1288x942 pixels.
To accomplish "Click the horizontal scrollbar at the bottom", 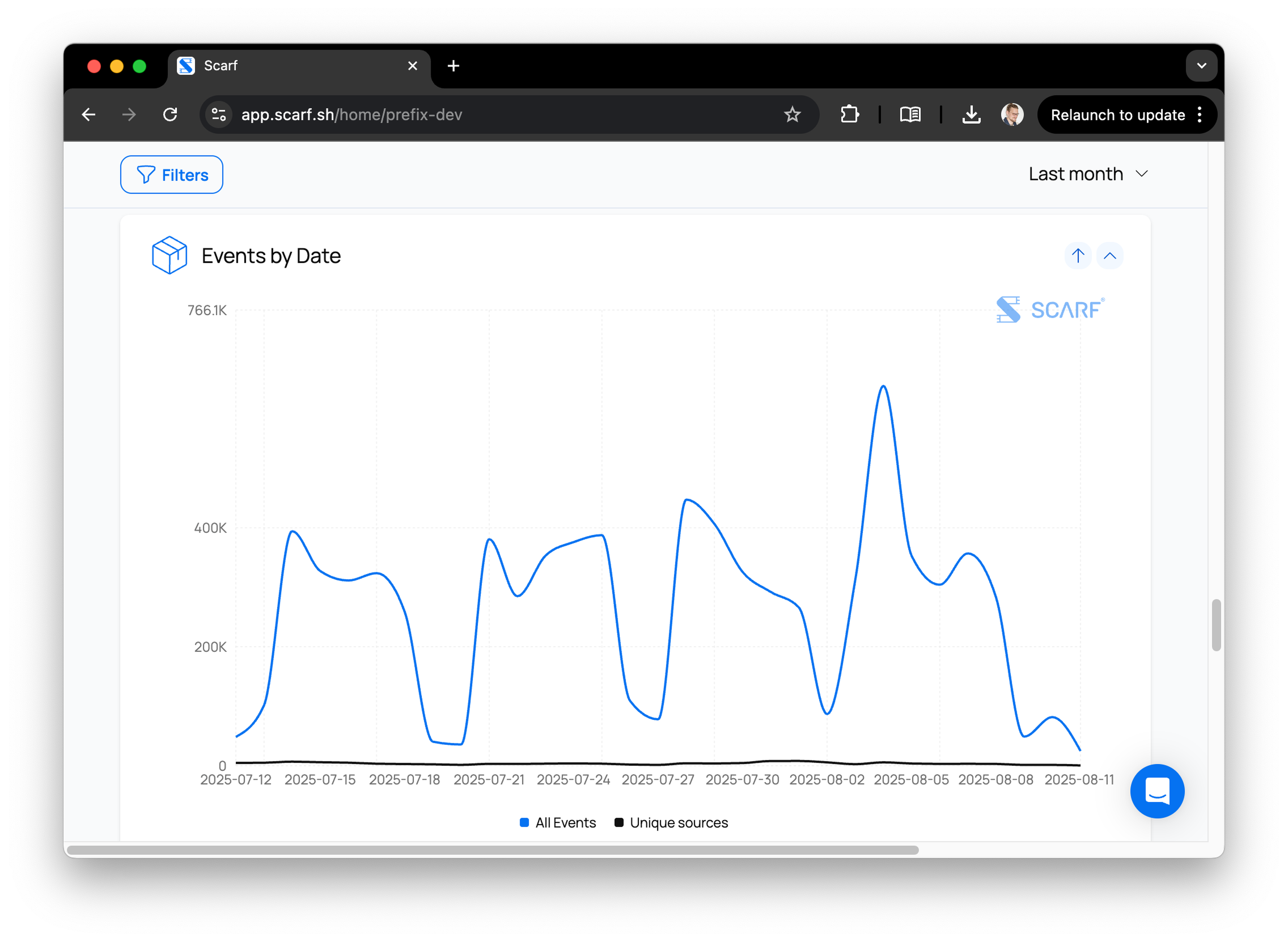I will pyautogui.click(x=492, y=850).
